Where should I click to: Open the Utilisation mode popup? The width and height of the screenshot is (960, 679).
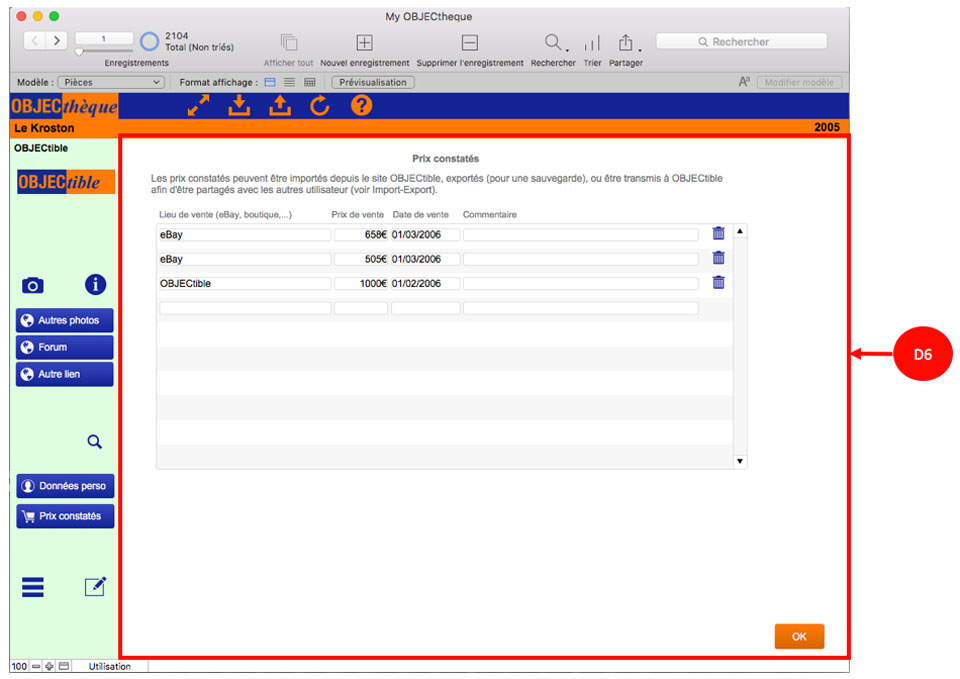click(x=110, y=666)
